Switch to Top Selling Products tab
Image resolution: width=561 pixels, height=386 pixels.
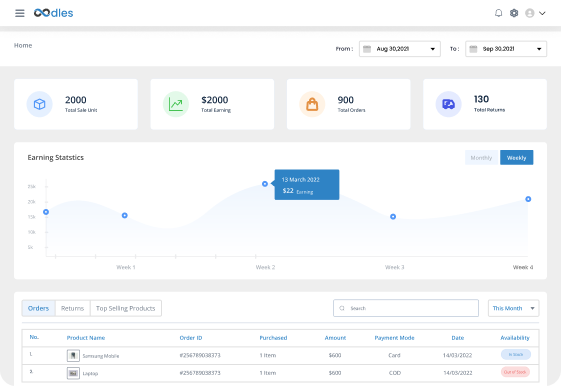click(126, 308)
